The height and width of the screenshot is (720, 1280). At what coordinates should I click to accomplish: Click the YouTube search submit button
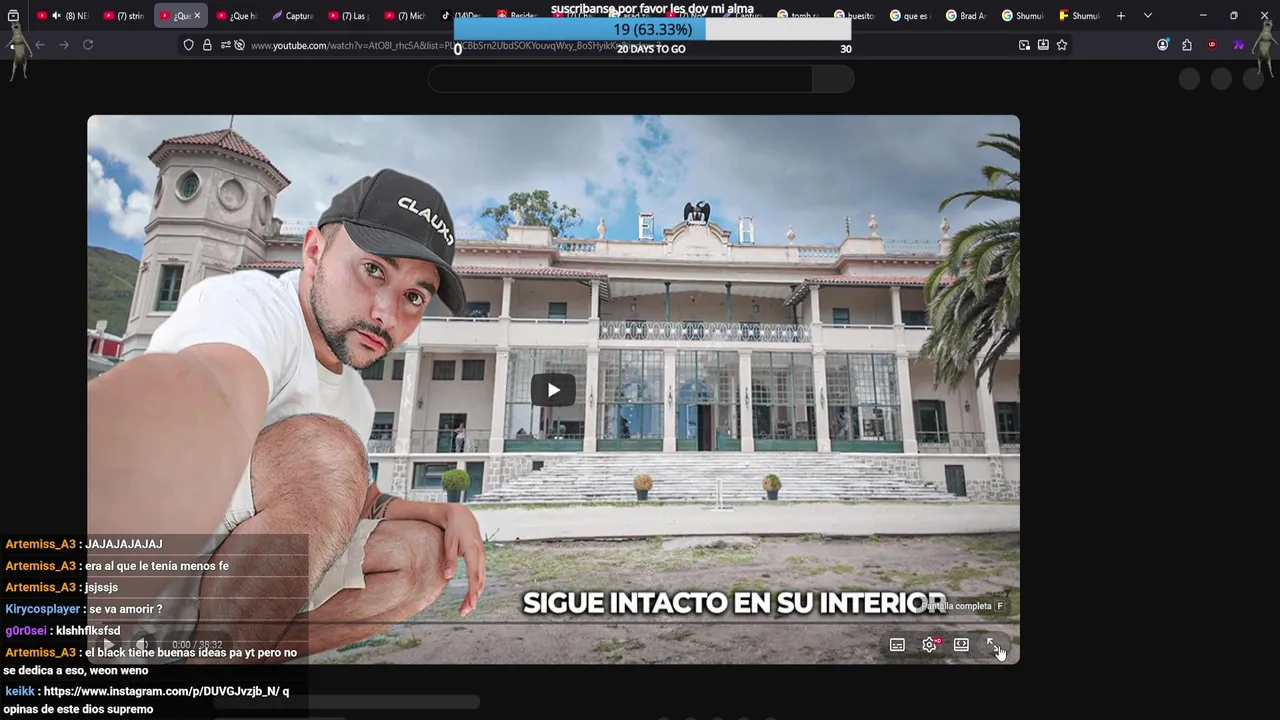(x=833, y=79)
